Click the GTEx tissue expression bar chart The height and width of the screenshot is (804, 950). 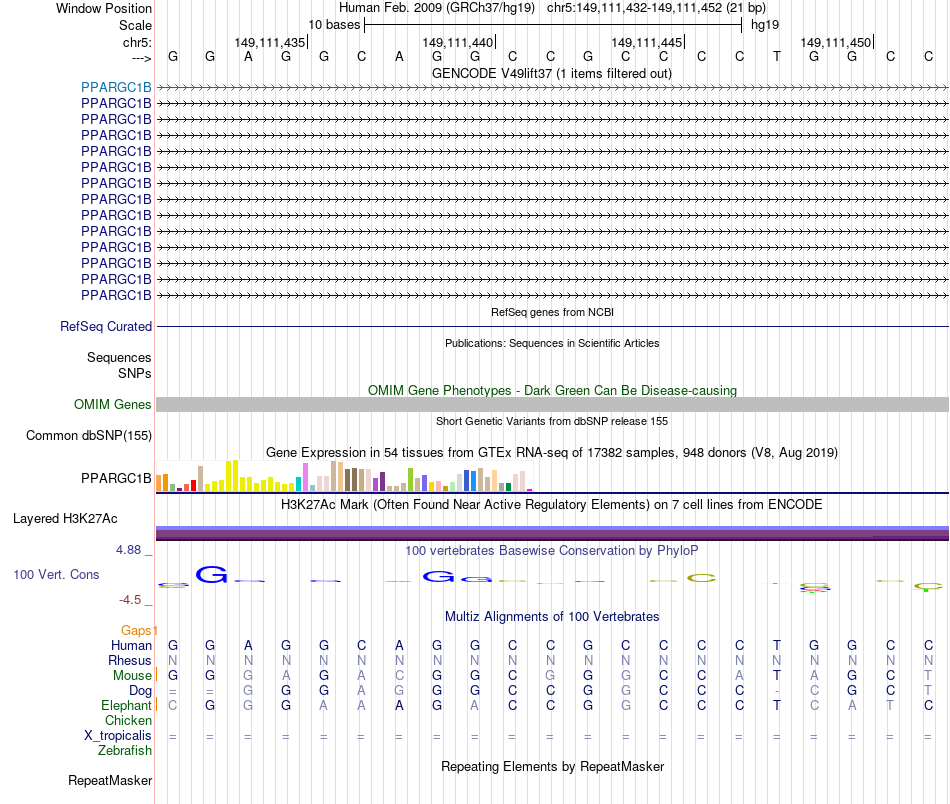pyautogui.click(x=344, y=476)
